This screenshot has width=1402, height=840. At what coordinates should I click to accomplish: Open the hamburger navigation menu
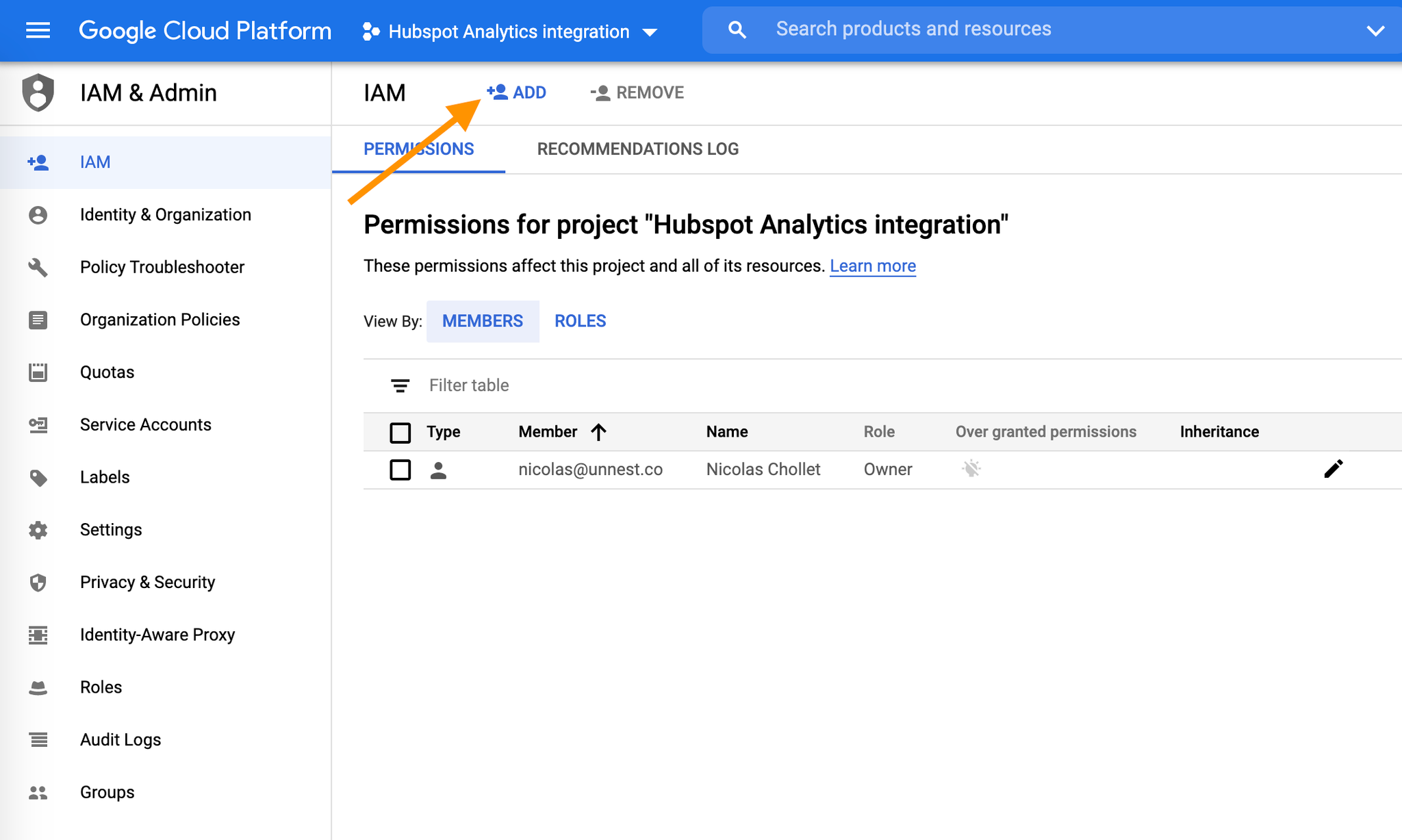click(x=38, y=31)
